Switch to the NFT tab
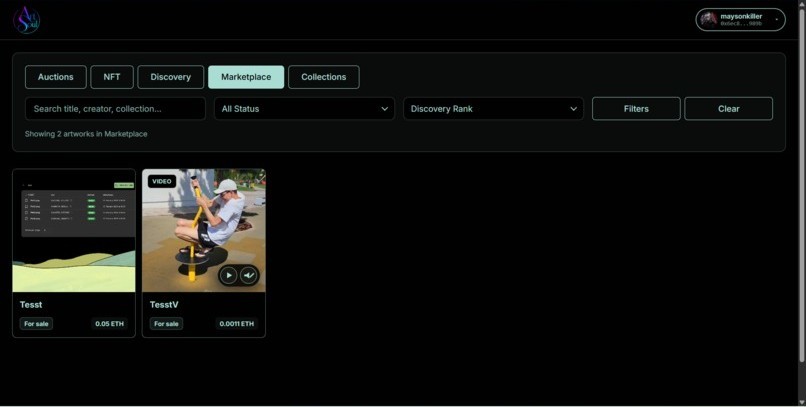The width and height of the screenshot is (806, 407). tap(112, 77)
